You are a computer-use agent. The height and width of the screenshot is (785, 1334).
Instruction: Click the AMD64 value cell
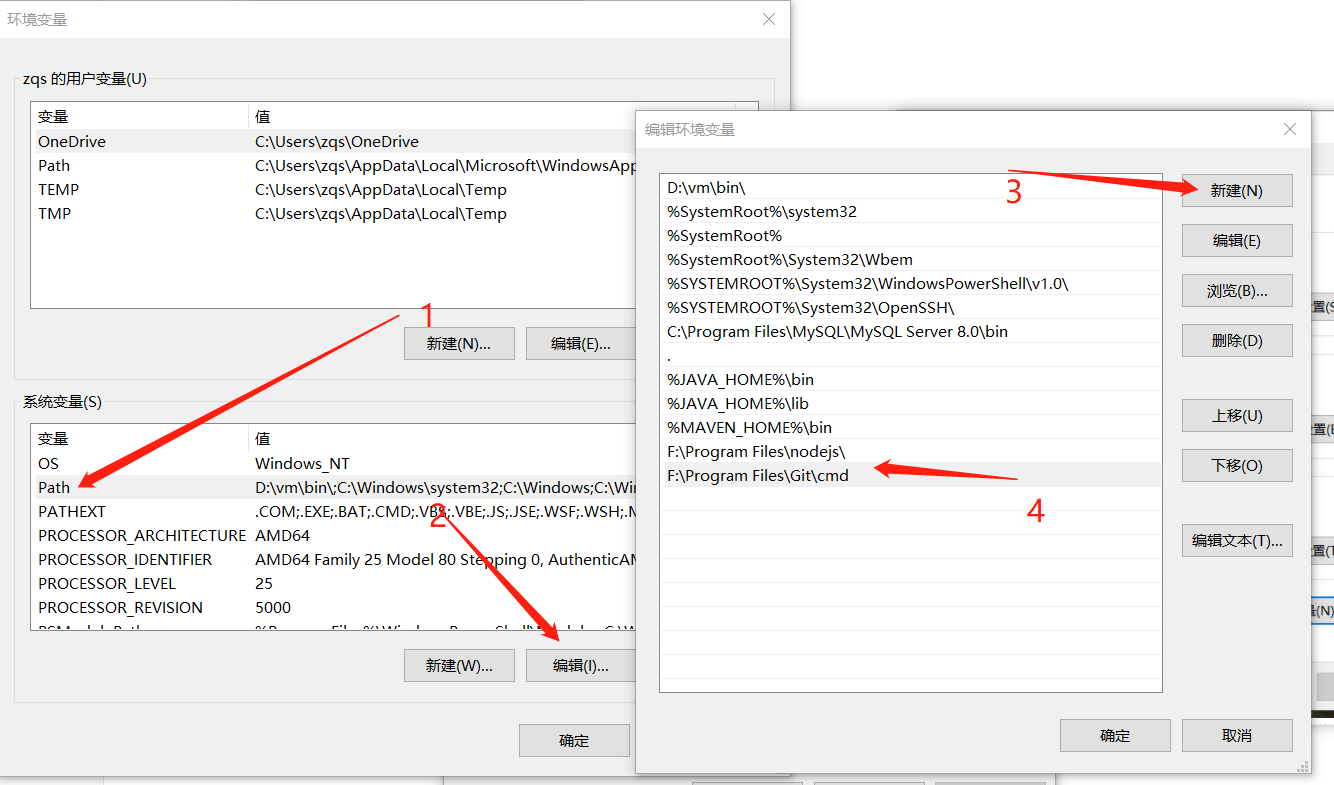point(283,535)
